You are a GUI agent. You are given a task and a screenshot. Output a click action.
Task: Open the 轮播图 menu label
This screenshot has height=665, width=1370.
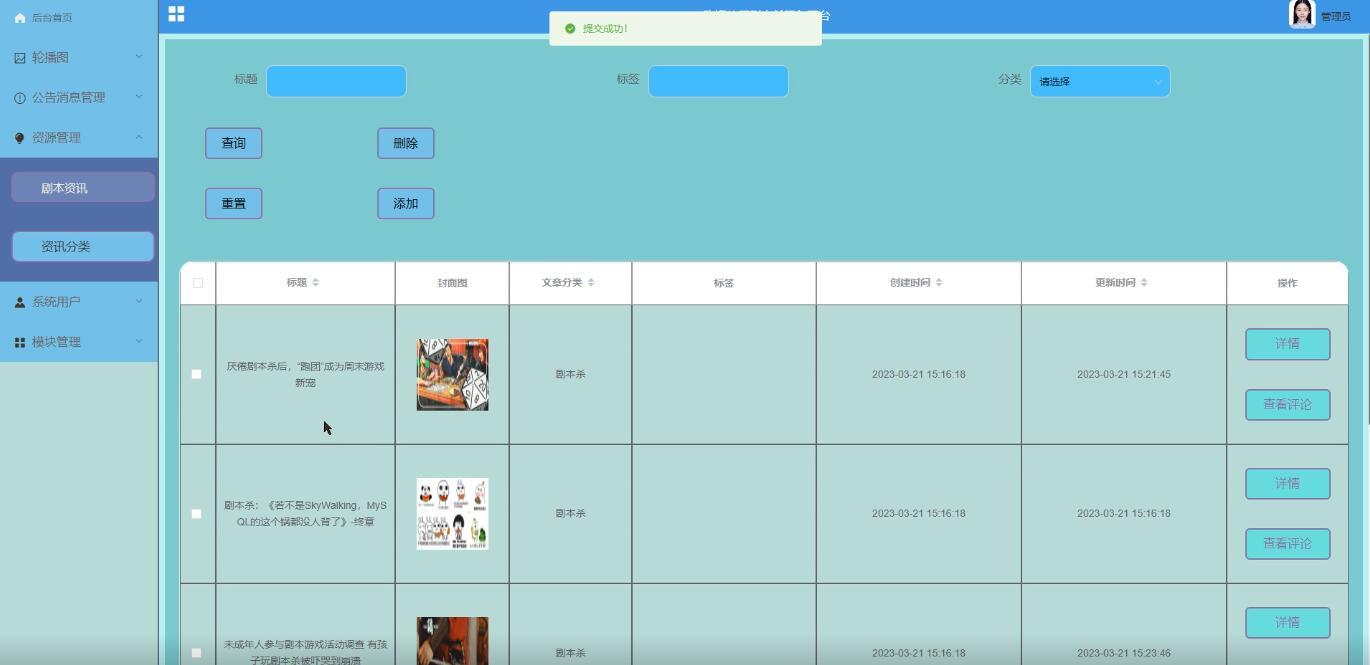click(50, 58)
